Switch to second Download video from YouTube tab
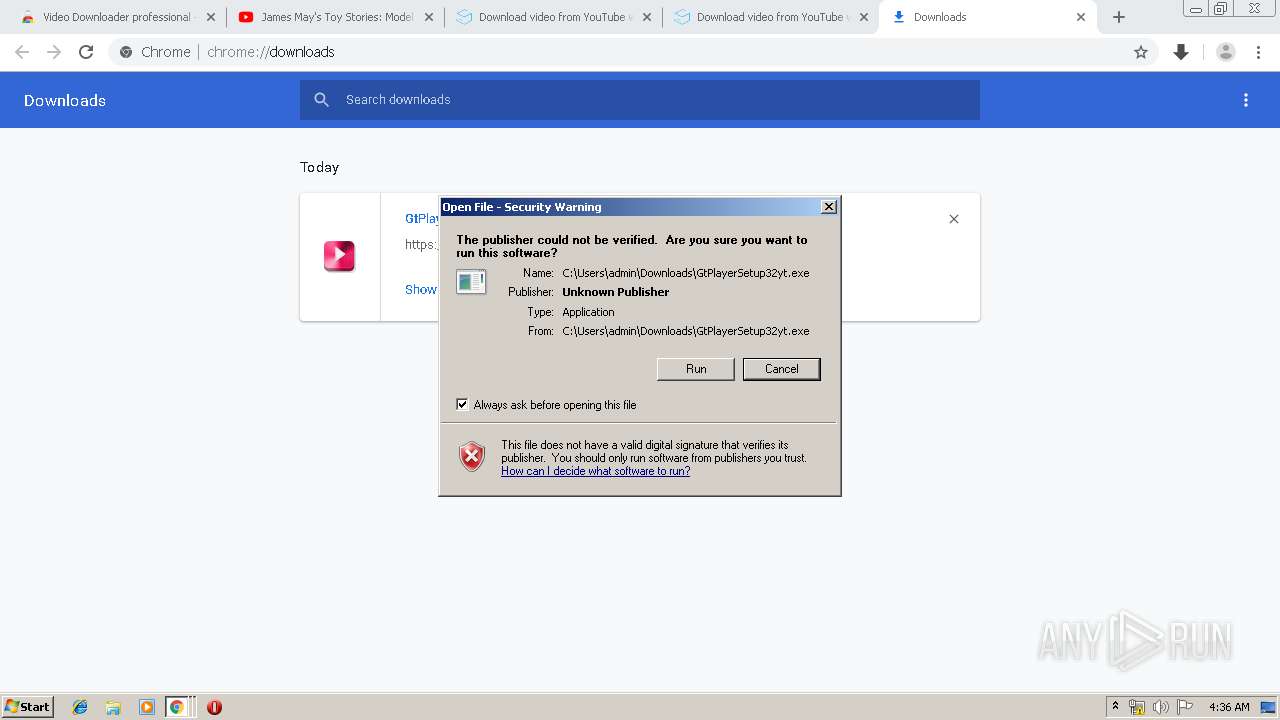The image size is (1280, 720). click(771, 17)
